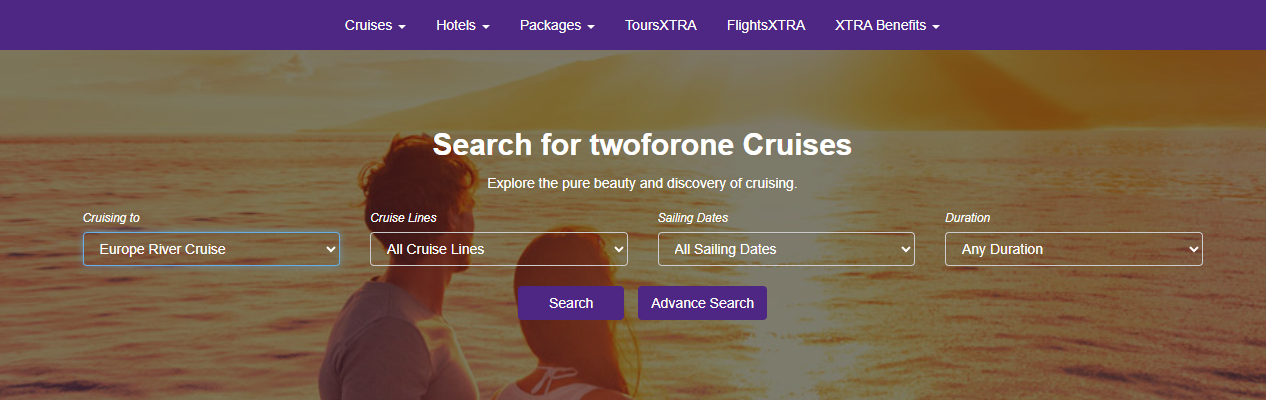1266x400 pixels.
Task: Go to the ToursXTRA page
Action: tap(660, 25)
